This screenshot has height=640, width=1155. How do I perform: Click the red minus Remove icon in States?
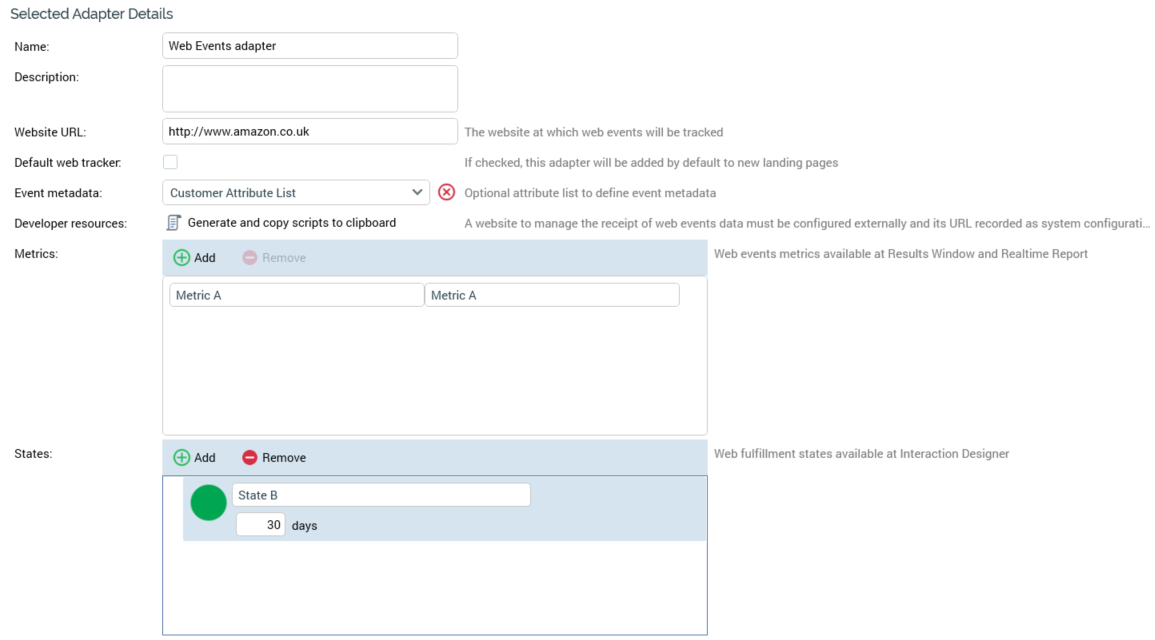pos(250,458)
